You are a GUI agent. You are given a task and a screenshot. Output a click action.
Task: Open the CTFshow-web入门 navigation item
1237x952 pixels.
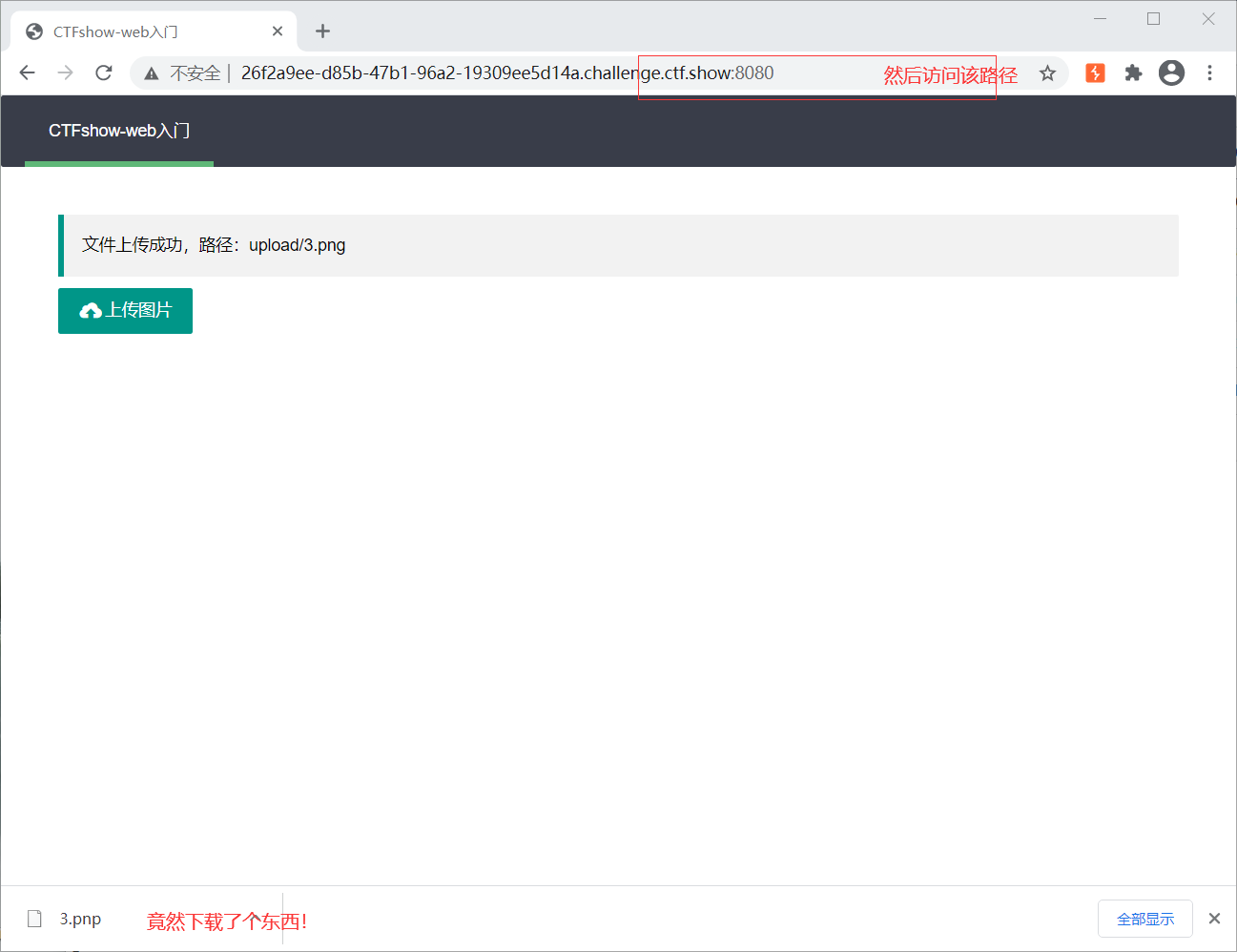(x=119, y=131)
